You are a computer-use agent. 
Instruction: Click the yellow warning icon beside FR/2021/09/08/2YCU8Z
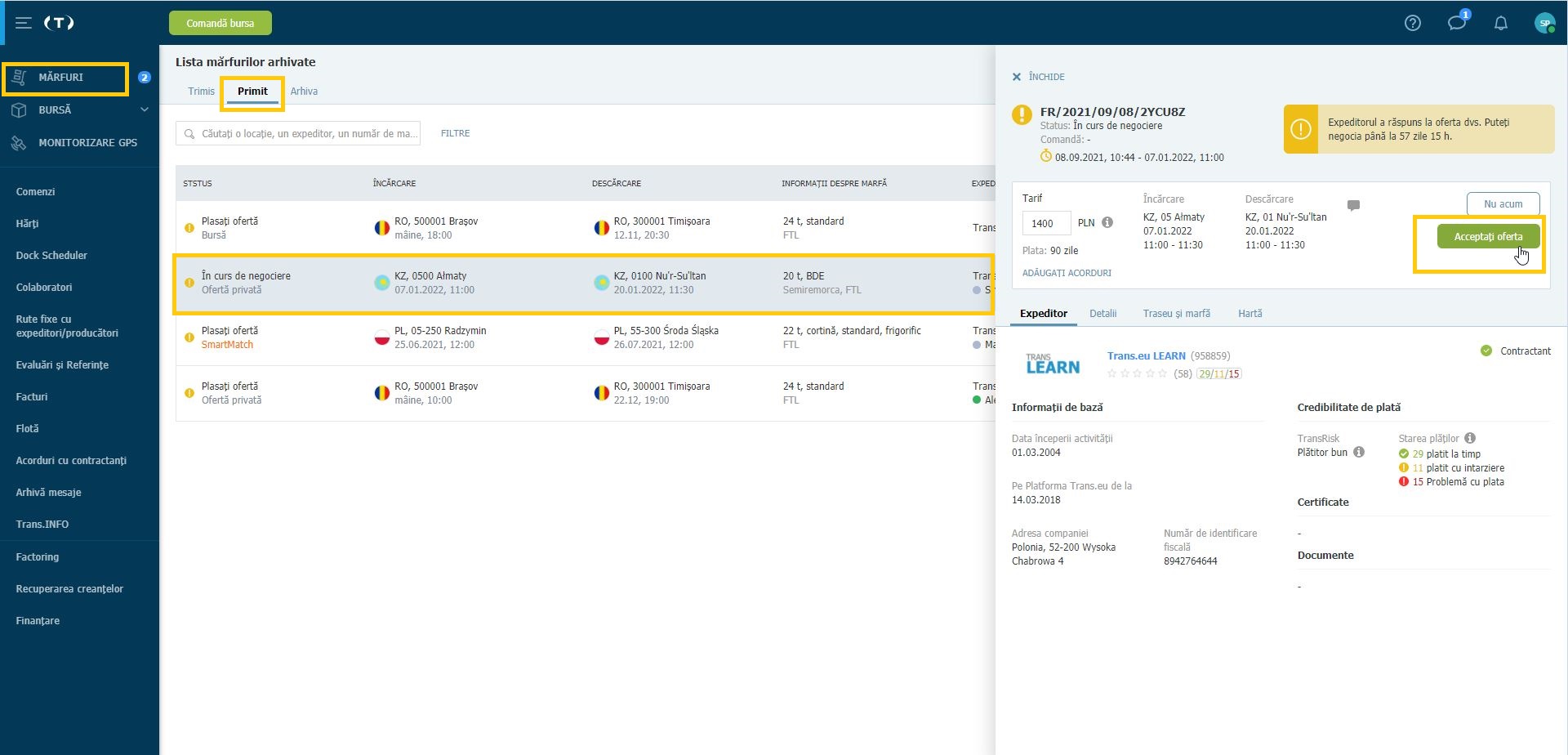[x=1022, y=115]
